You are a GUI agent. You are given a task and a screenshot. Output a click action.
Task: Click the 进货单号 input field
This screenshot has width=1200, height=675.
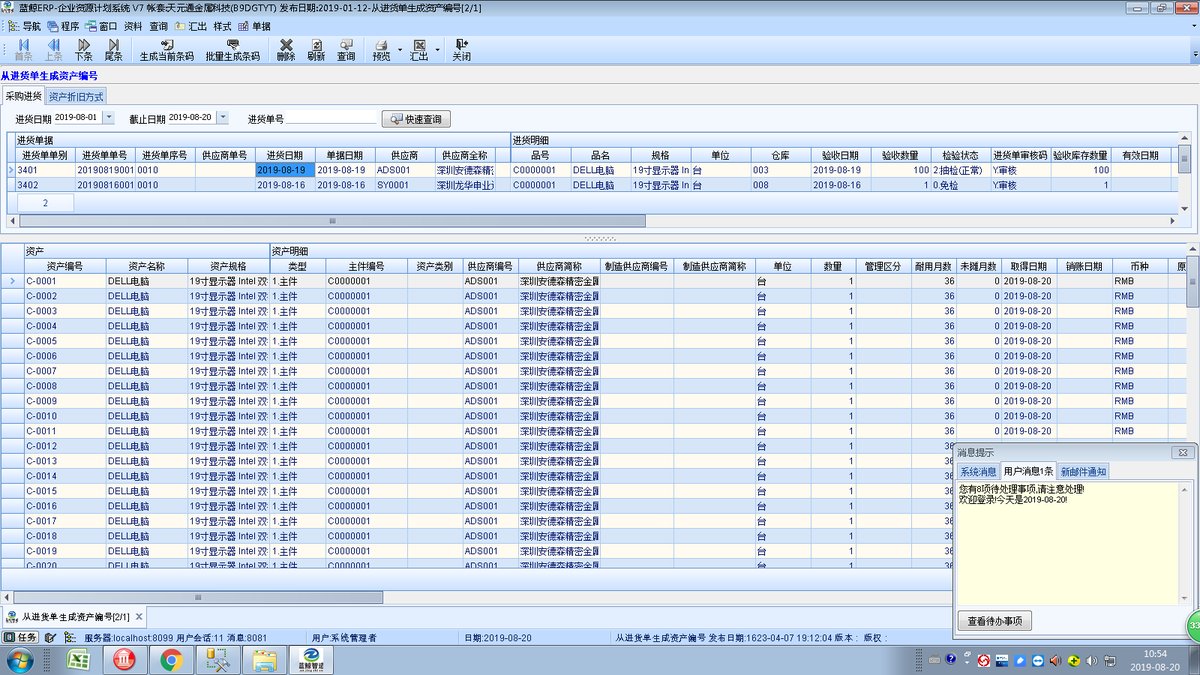tap(332, 119)
